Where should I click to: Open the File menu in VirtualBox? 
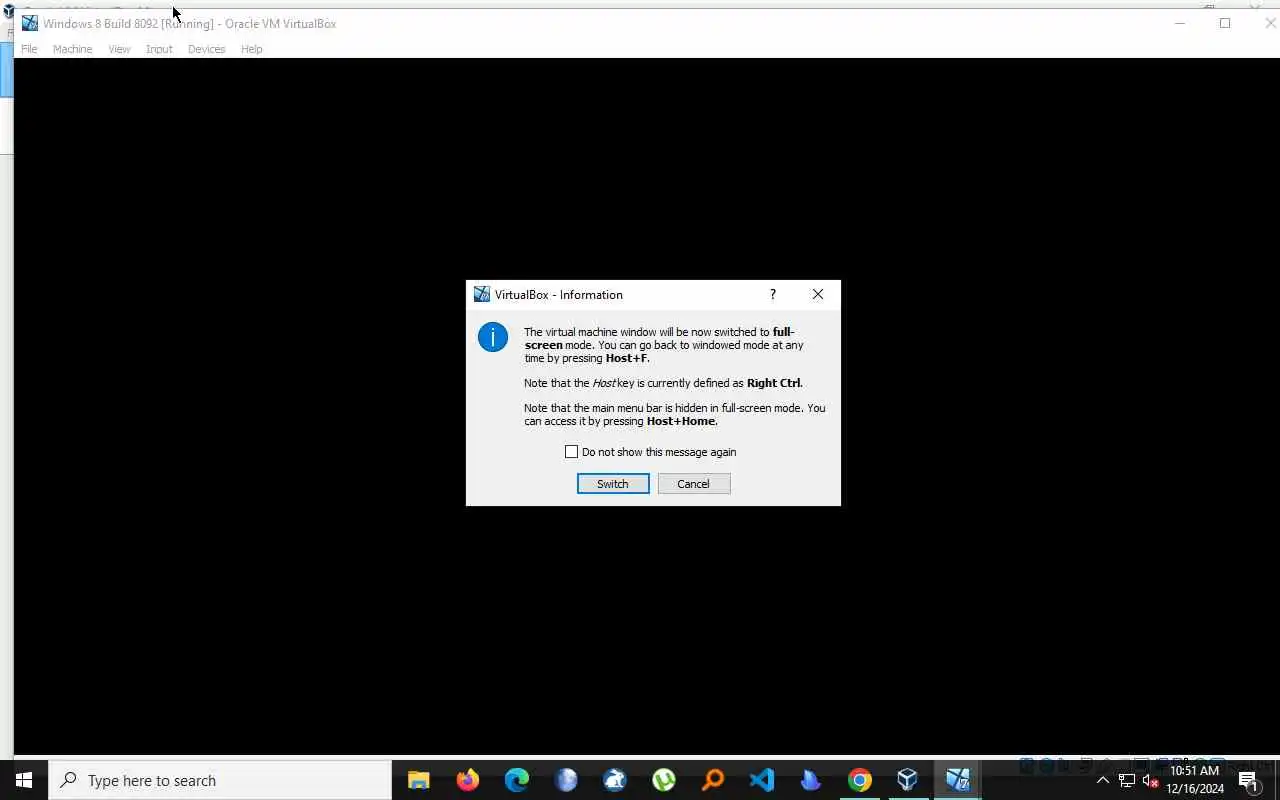[29, 49]
